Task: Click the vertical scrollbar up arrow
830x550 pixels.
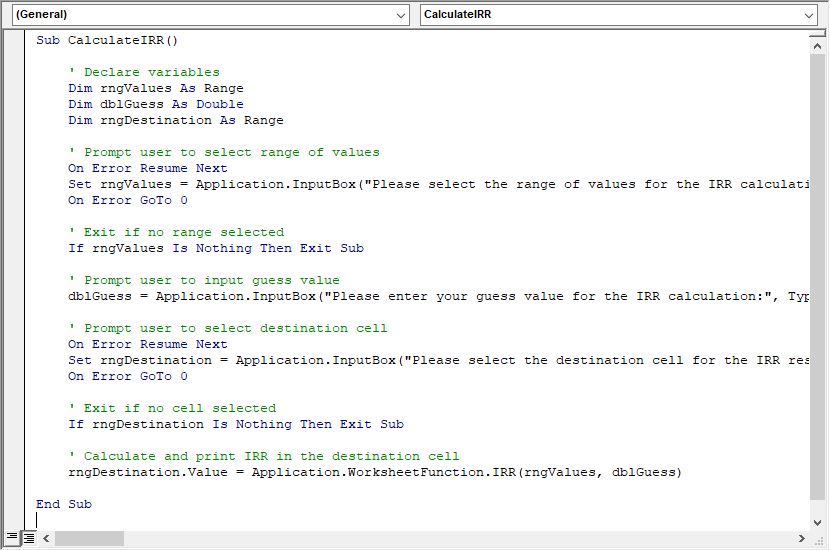Action: [x=817, y=47]
